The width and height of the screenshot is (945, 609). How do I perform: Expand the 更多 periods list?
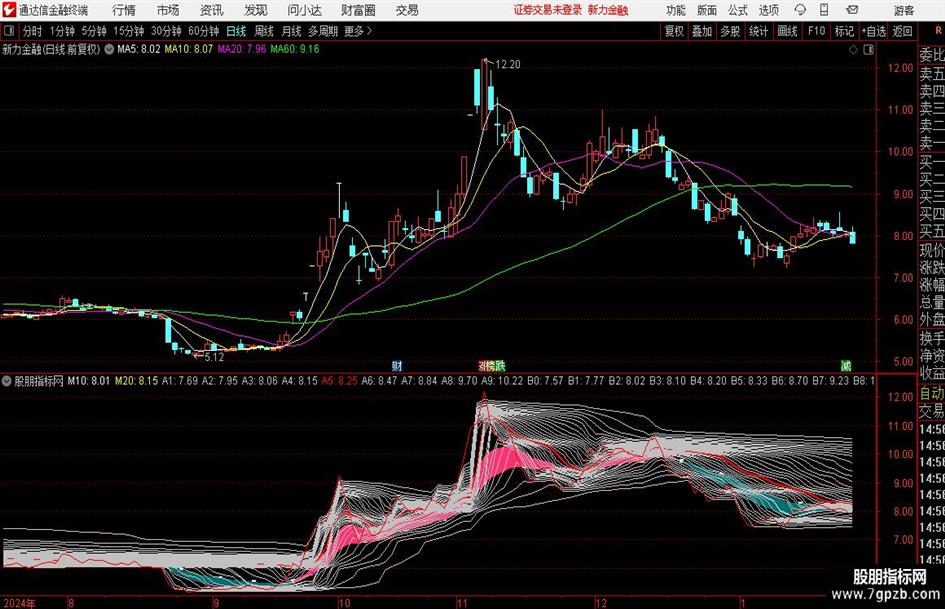pyautogui.click(x=358, y=31)
